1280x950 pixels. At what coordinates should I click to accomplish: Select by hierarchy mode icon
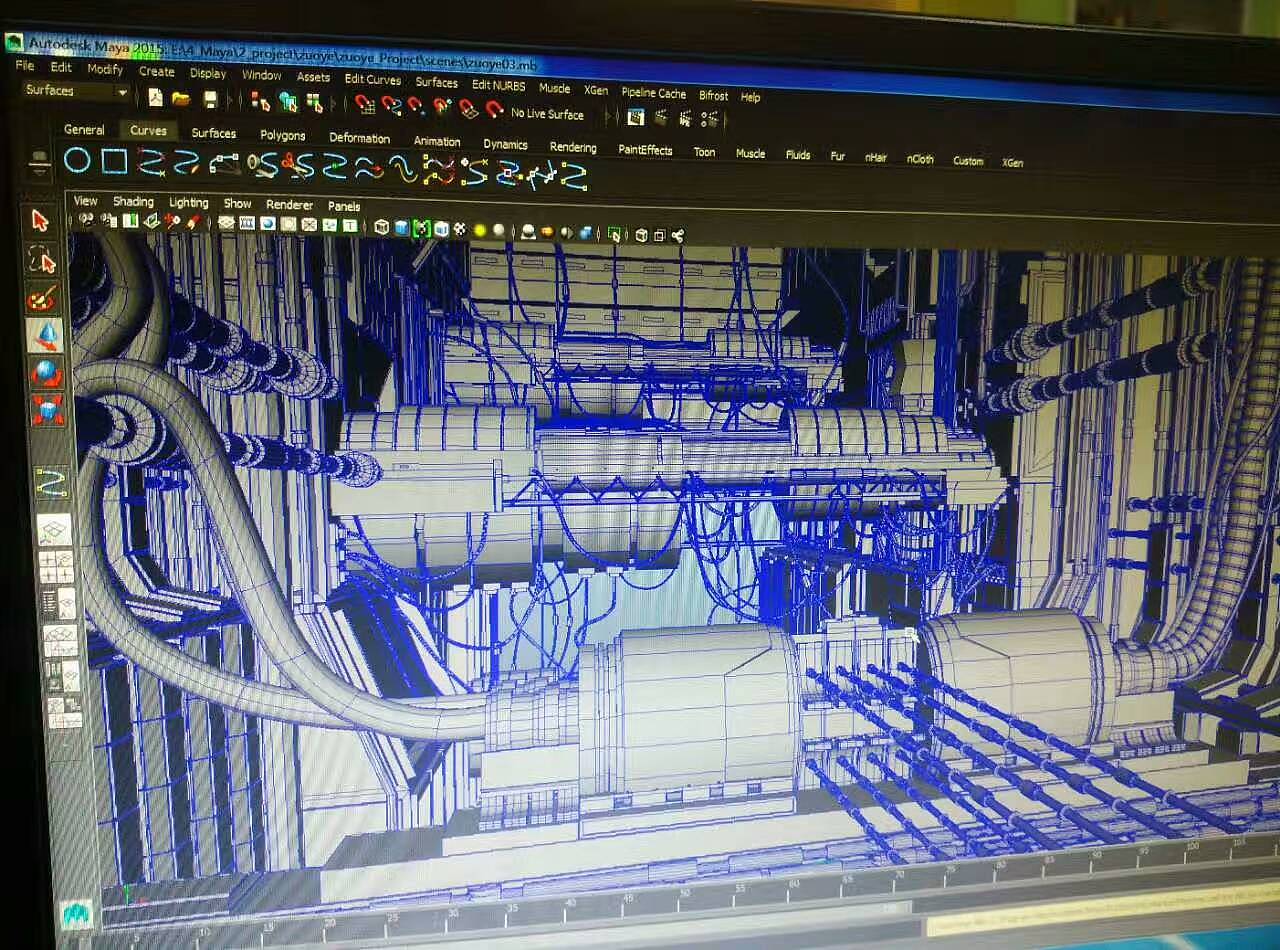click(261, 101)
